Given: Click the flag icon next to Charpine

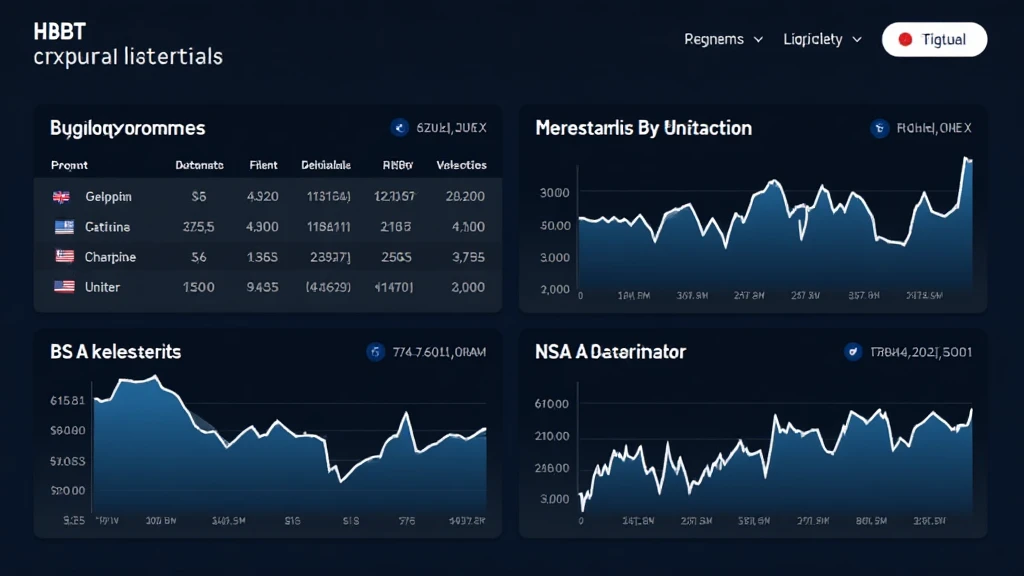Looking at the screenshot, I should (64, 257).
